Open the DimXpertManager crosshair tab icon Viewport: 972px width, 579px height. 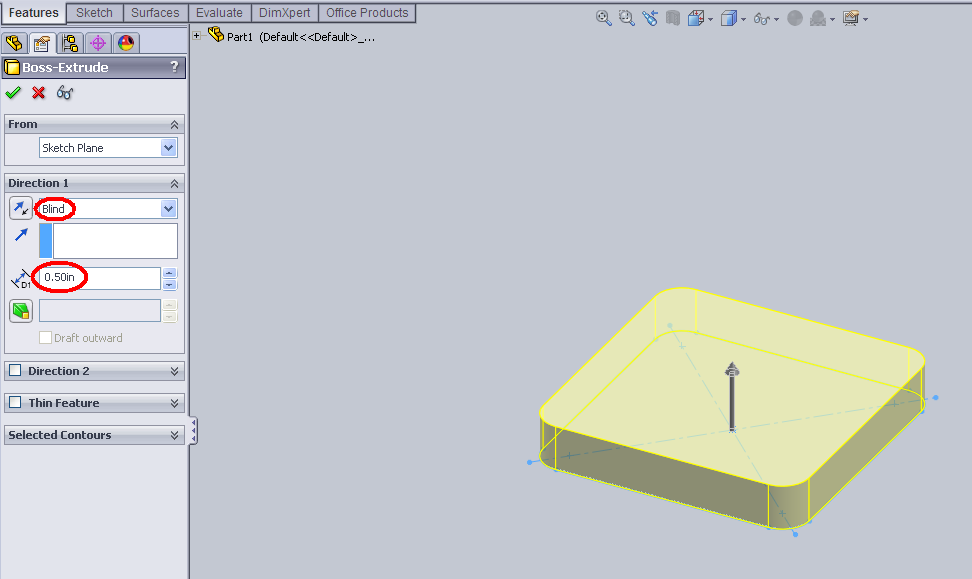[98, 43]
